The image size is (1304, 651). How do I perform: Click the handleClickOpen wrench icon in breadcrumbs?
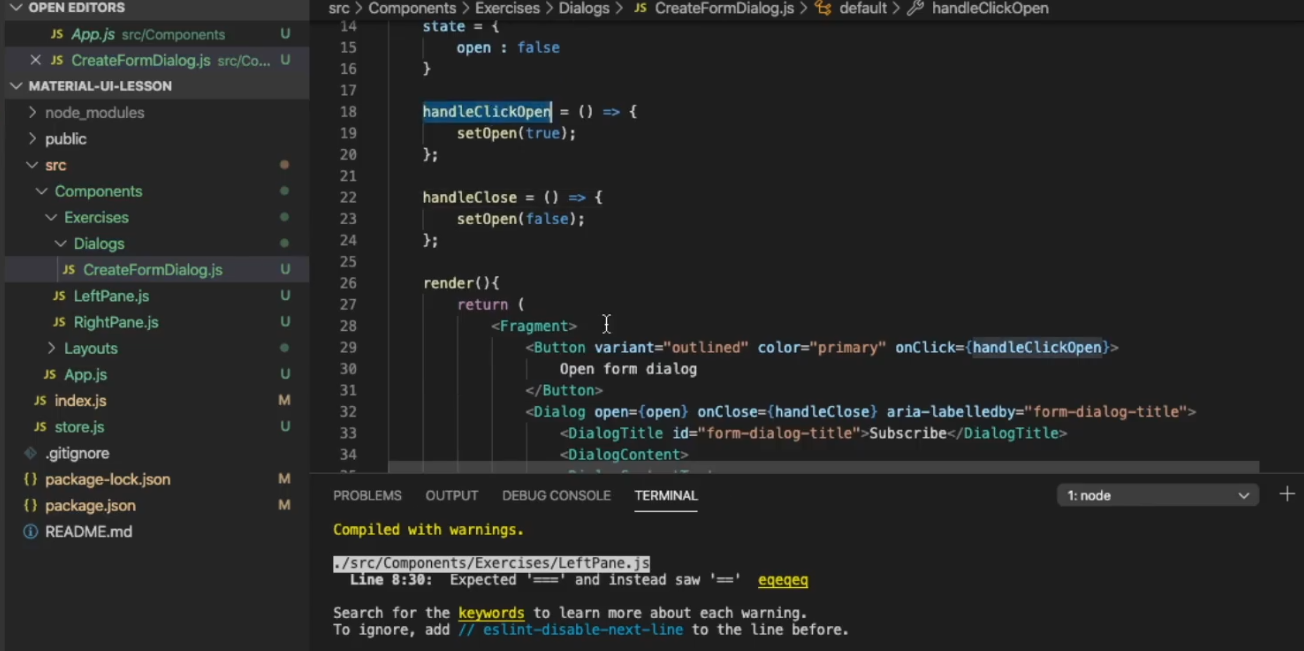click(914, 8)
